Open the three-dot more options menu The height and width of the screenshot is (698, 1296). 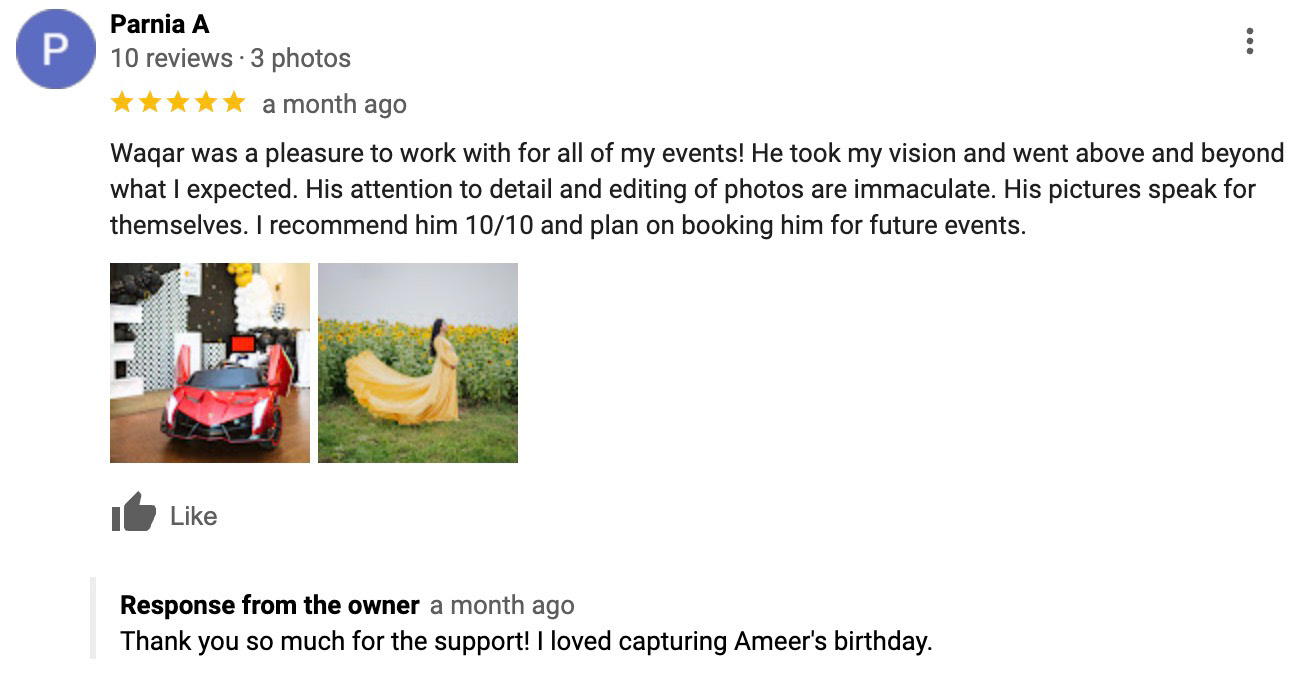[1249, 41]
